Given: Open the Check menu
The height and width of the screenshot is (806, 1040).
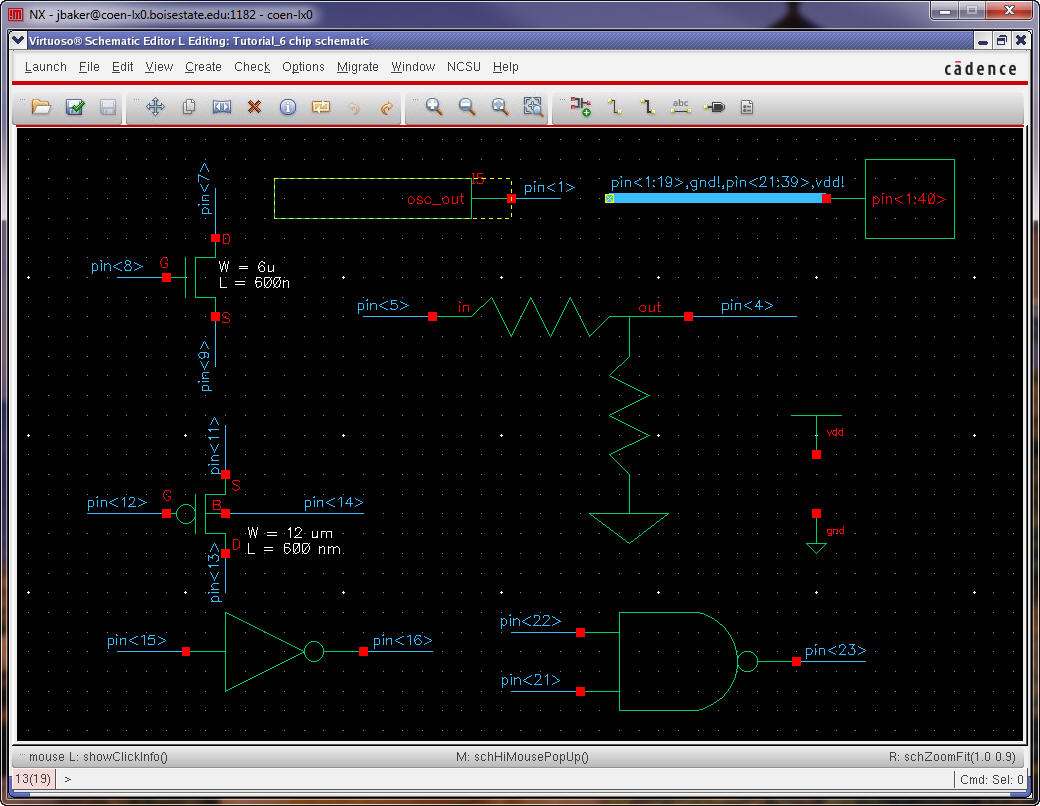Looking at the screenshot, I should coord(252,67).
